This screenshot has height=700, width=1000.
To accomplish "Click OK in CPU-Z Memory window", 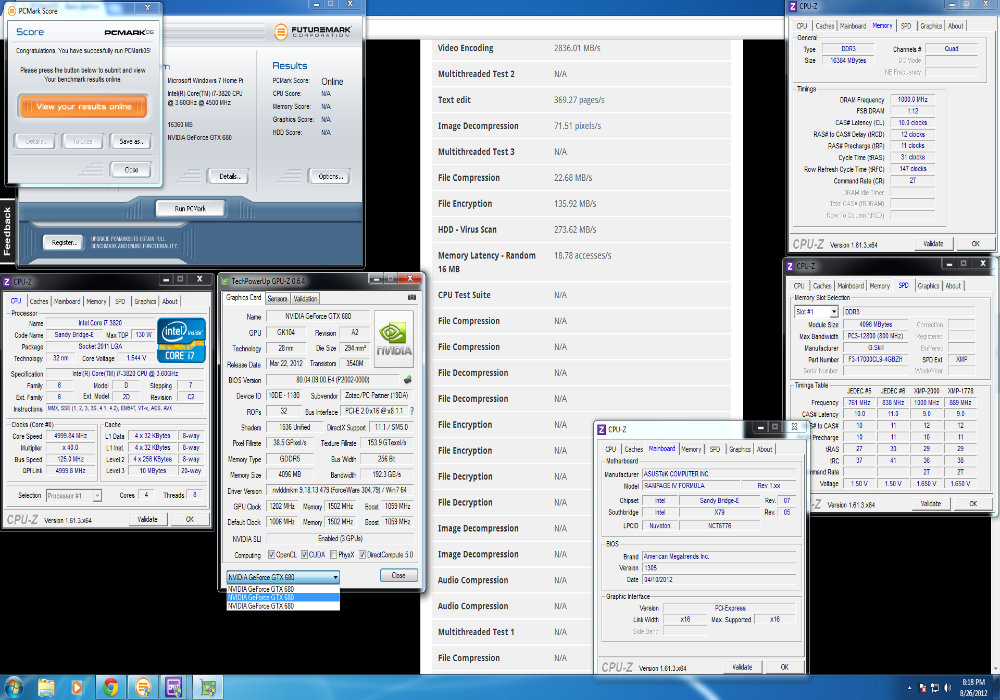I will [x=975, y=244].
